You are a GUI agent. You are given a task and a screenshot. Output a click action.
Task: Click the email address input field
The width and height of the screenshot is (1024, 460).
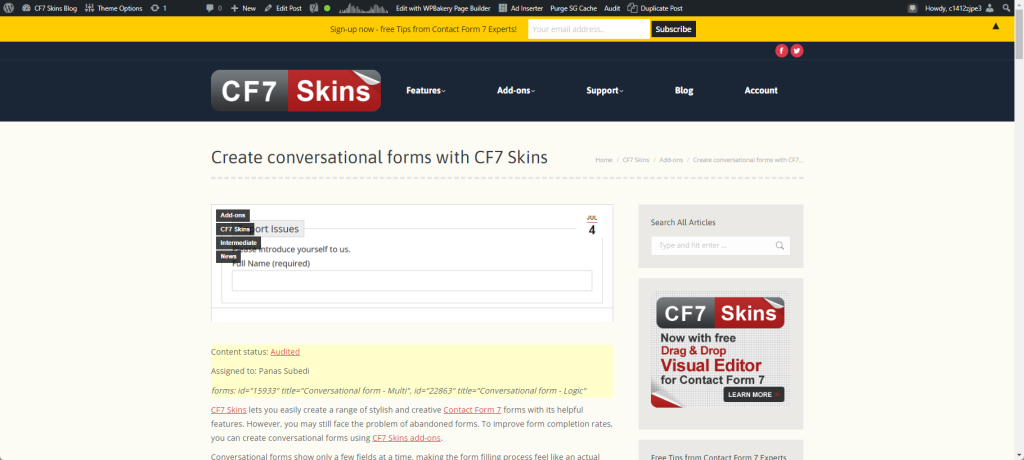click(x=588, y=29)
